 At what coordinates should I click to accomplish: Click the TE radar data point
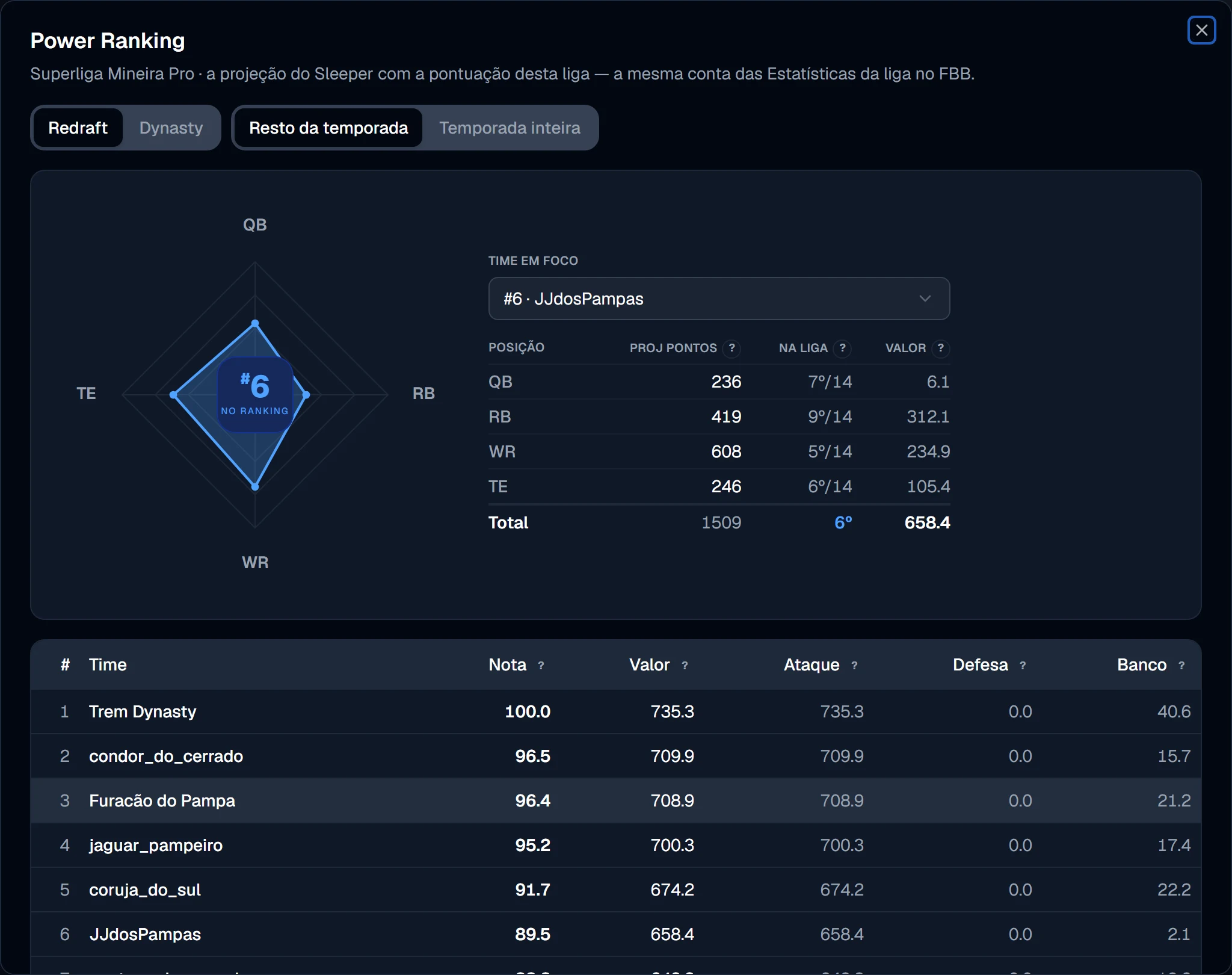173,395
